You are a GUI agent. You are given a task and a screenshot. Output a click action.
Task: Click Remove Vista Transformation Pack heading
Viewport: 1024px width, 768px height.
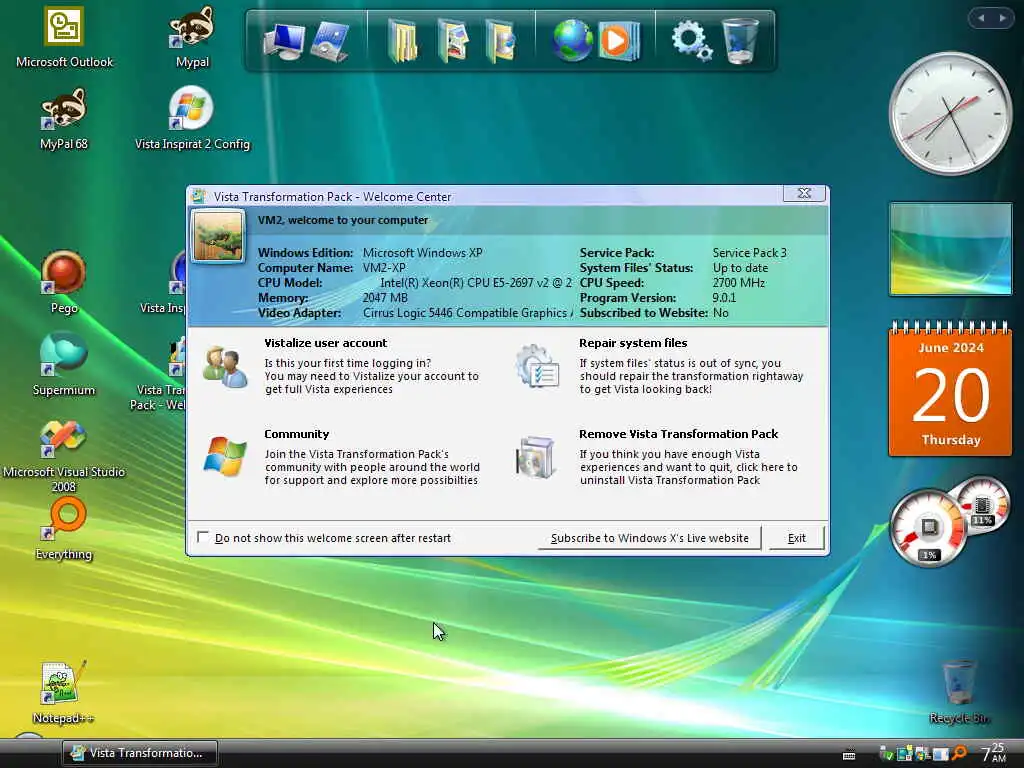point(679,434)
